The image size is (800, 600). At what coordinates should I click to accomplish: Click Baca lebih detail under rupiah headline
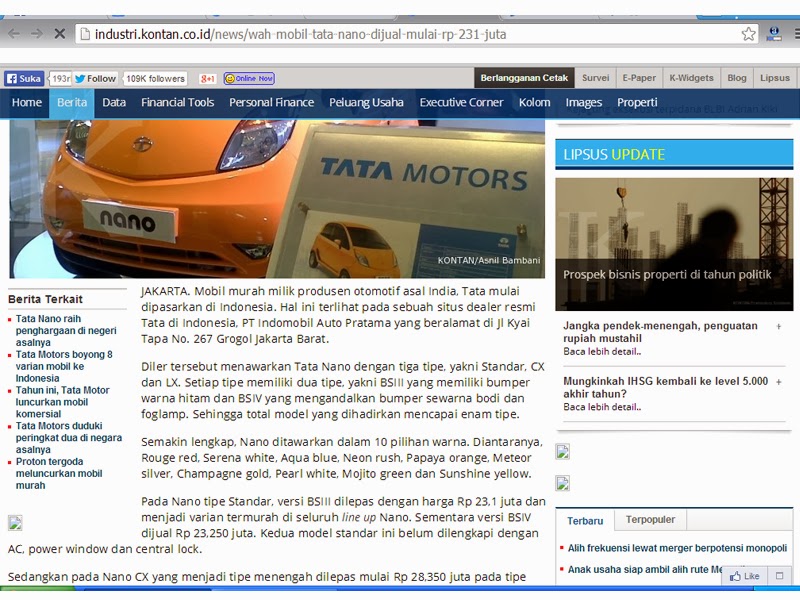tap(602, 352)
